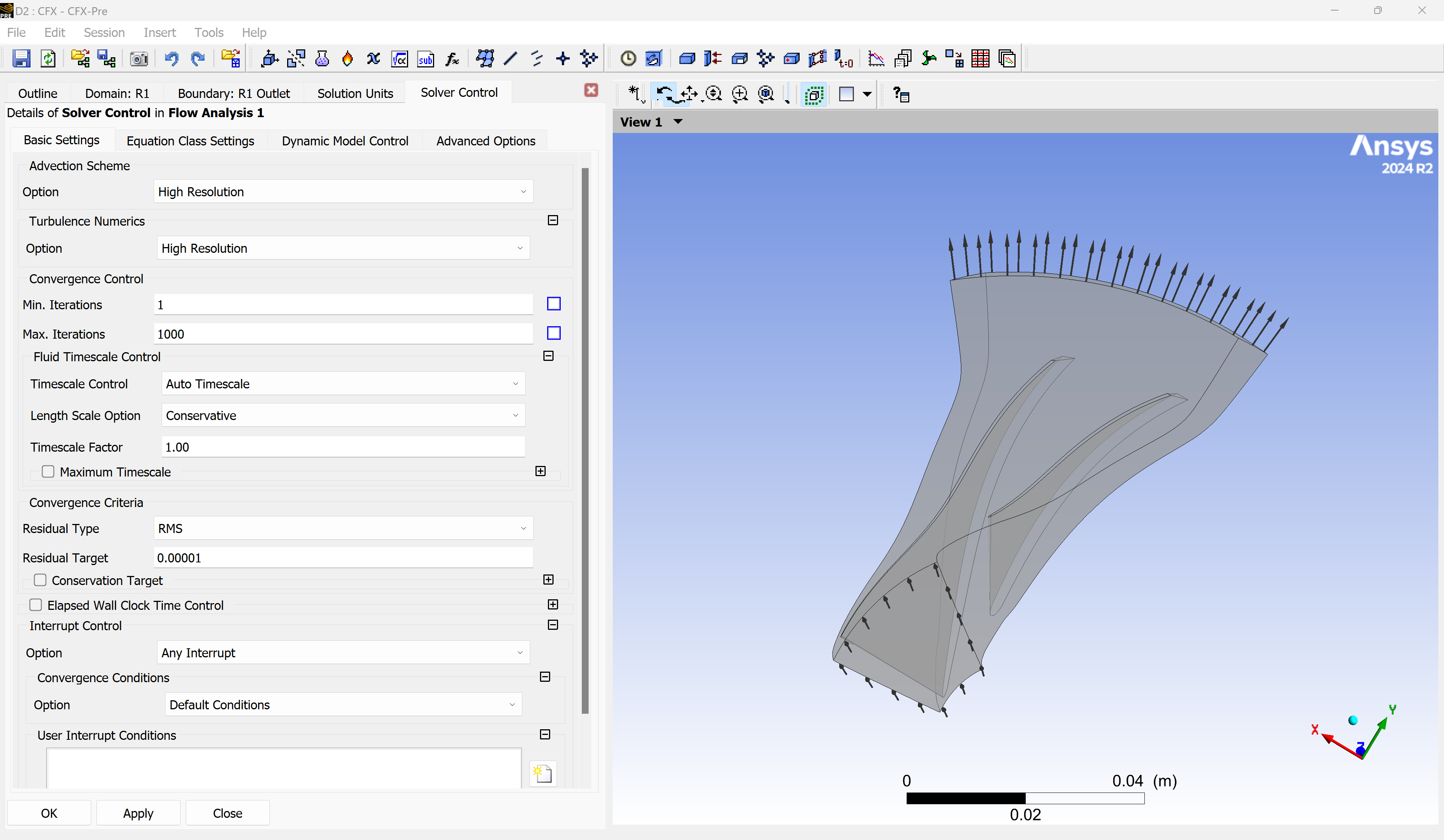Open the Insert menu
The image size is (1444, 840).
pyautogui.click(x=159, y=33)
